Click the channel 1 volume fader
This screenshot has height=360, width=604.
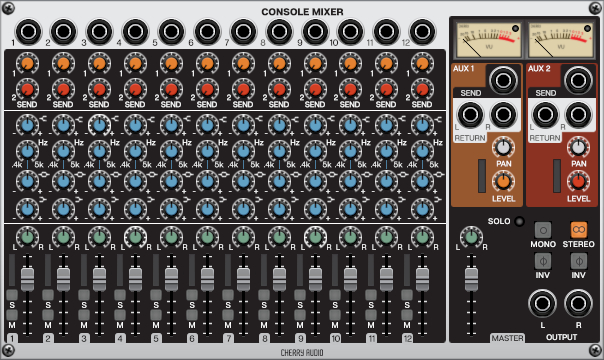[27, 280]
